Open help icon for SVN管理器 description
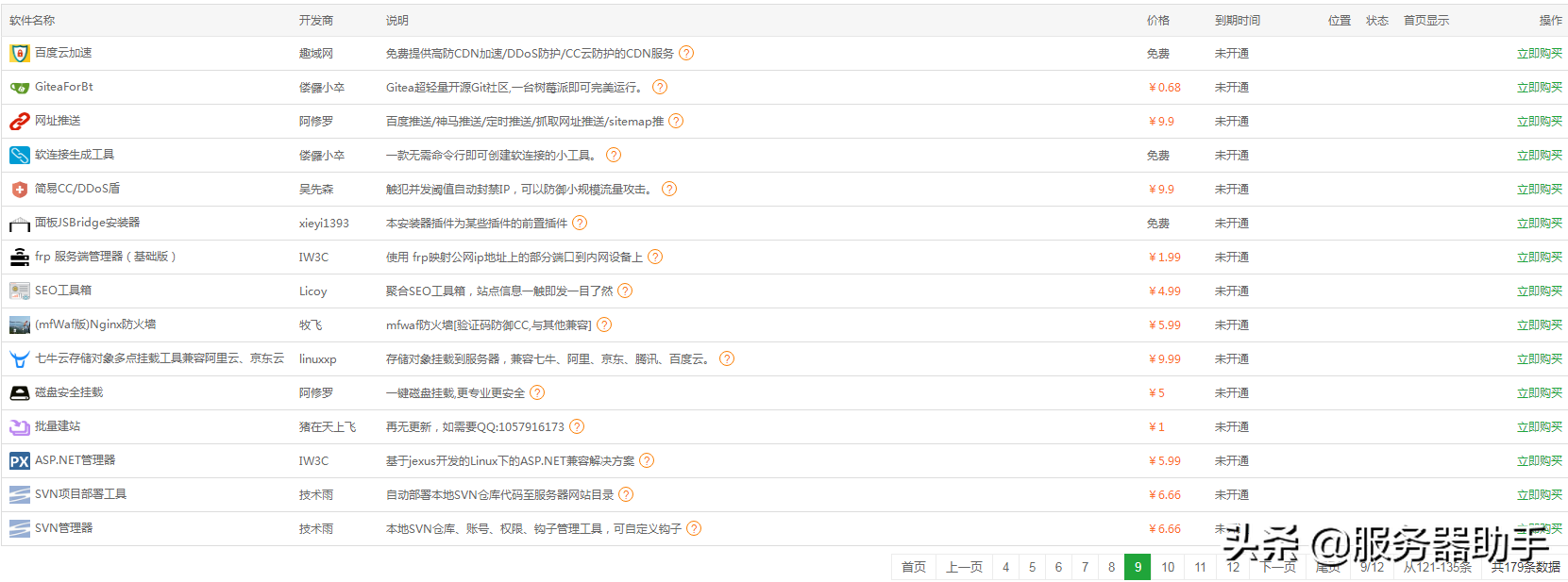This screenshot has height=582, width=1568. pyautogui.click(x=694, y=528)
